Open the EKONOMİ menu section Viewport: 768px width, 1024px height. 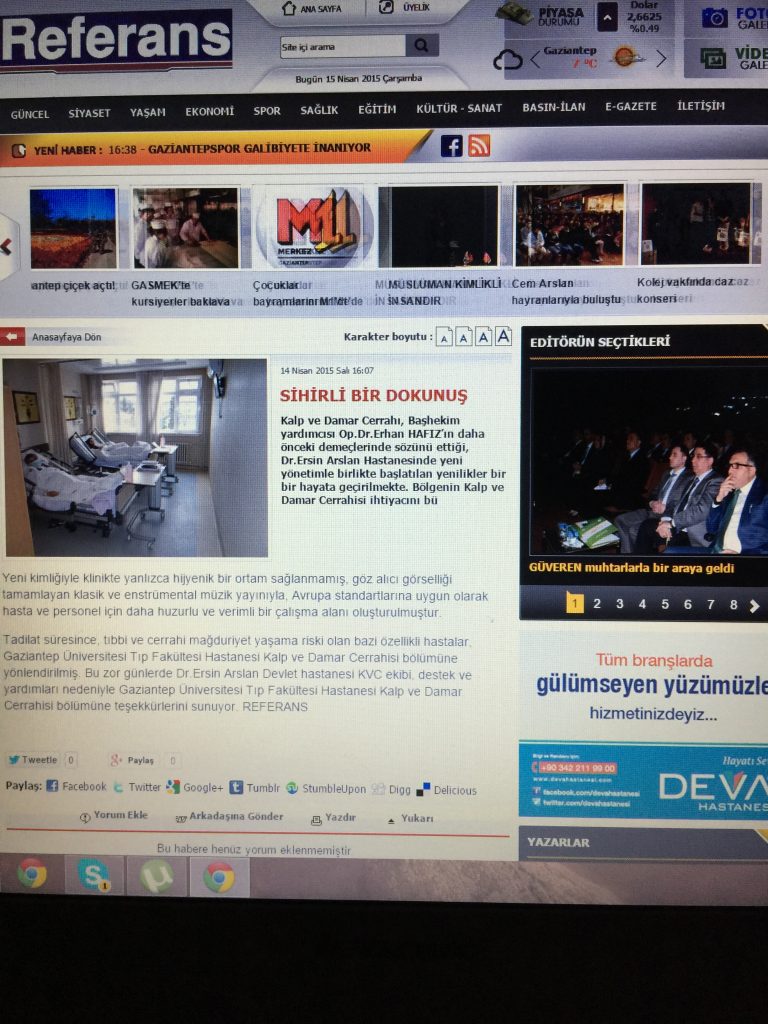click(209, 111)
